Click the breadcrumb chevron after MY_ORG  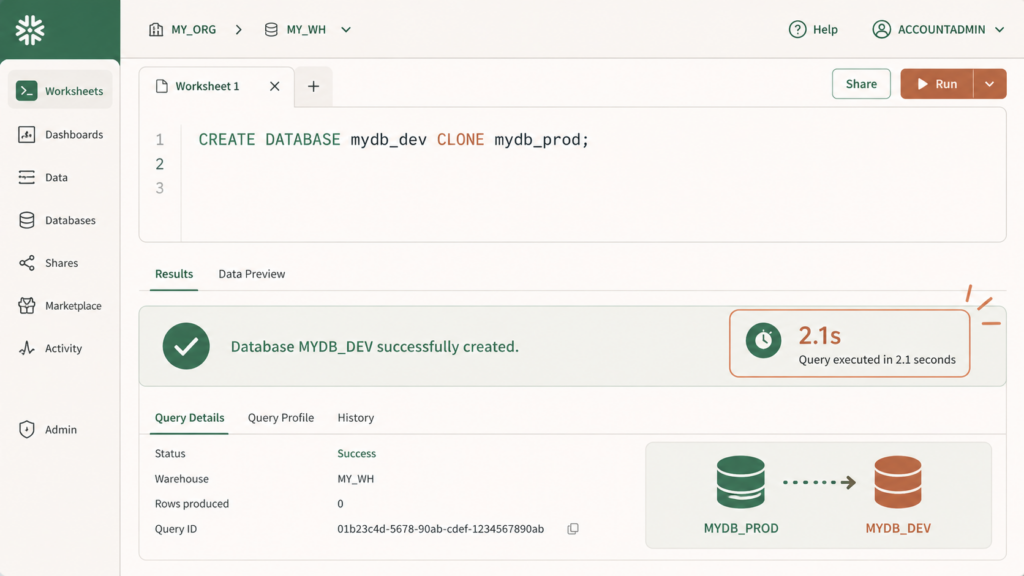[x=238, y=29]
